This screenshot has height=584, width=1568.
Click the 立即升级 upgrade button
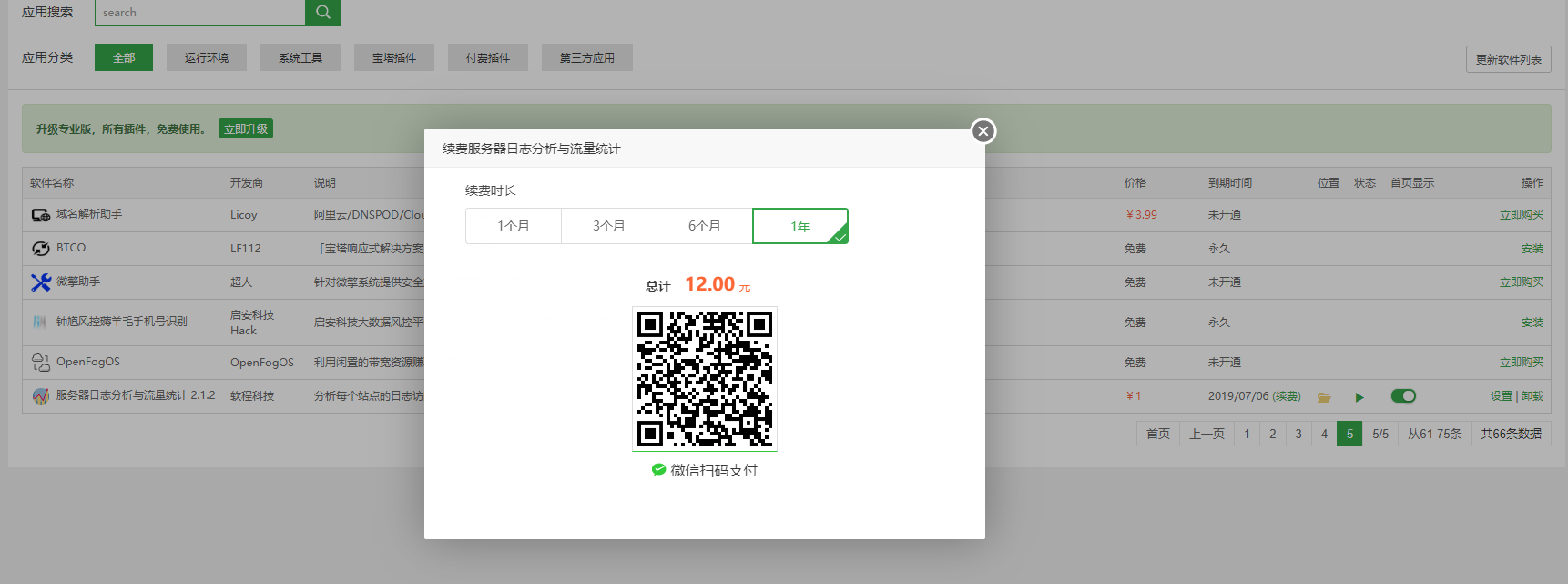click(x=246, y=128)
